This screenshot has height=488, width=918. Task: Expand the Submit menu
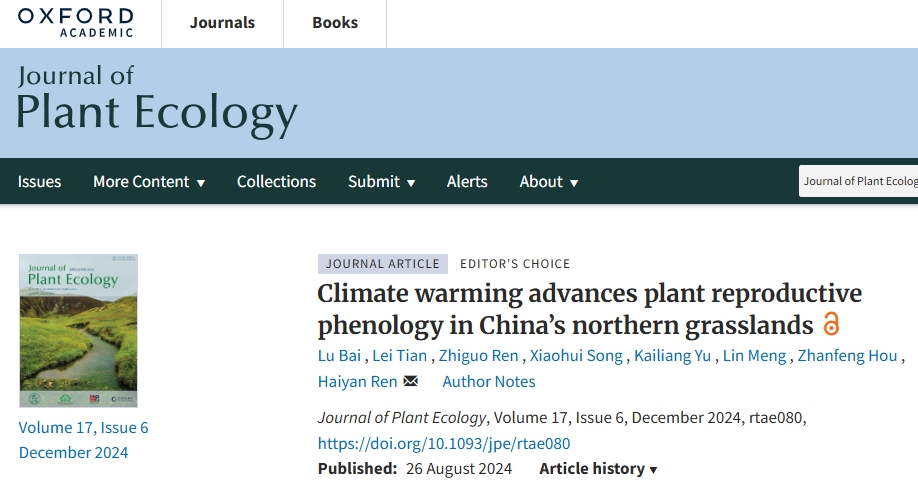[x=381, y=181]
